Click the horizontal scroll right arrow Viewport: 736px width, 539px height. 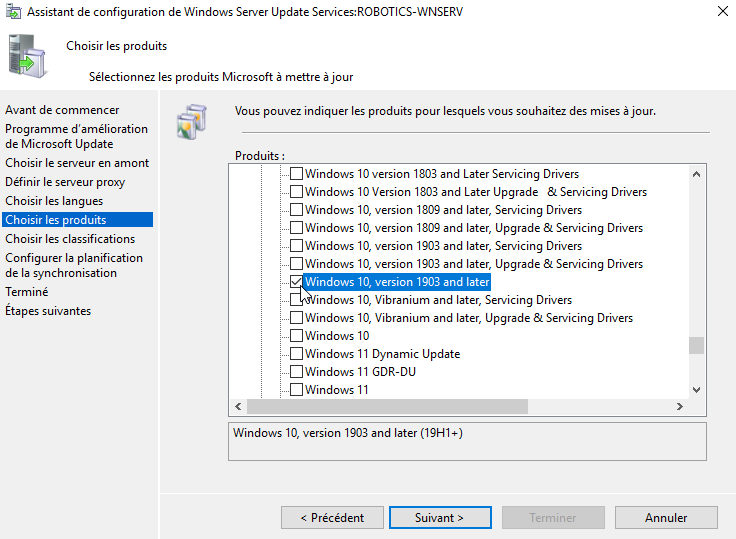click(680, 407)
